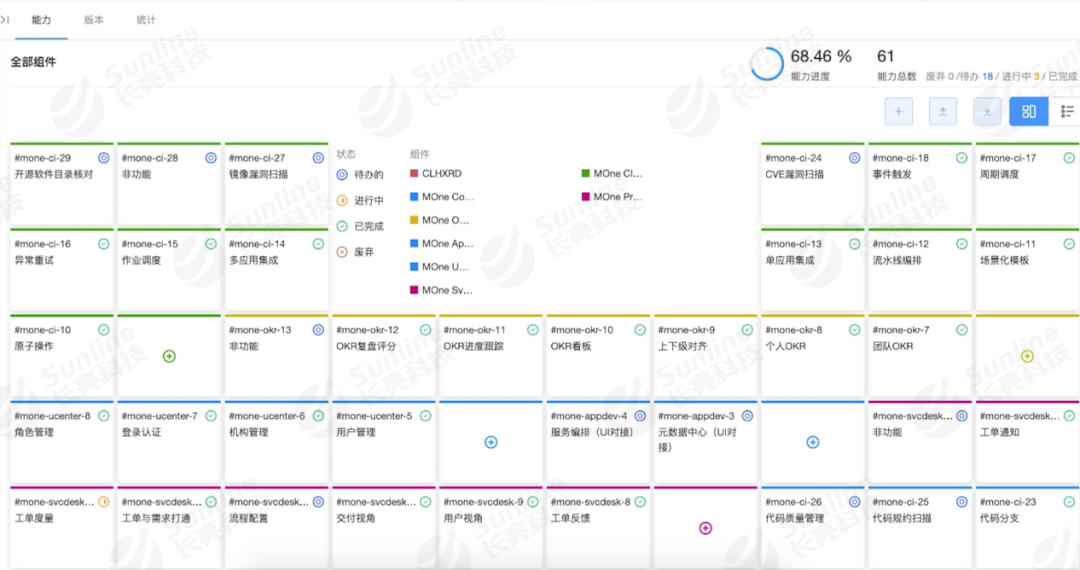The height and width of the screenshot is (570, 1080).
Task: Click completed icon on #mone-ci-10 card
Action: point(103,330)
